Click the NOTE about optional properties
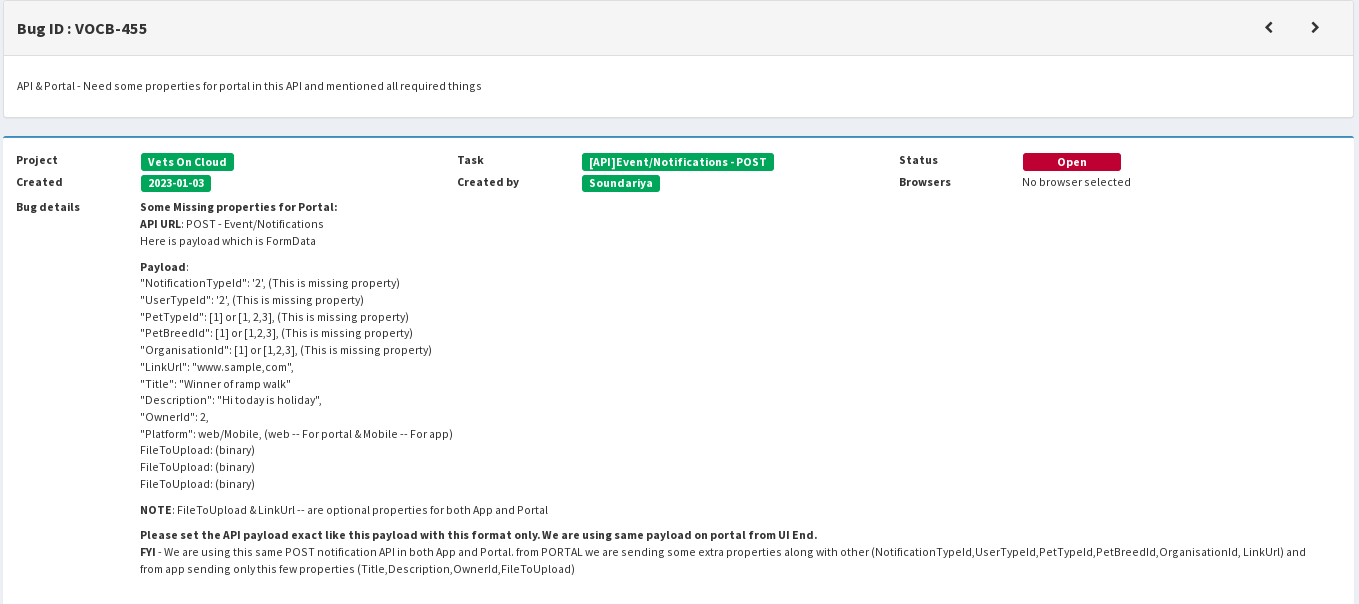 click(x=343, y=510)
